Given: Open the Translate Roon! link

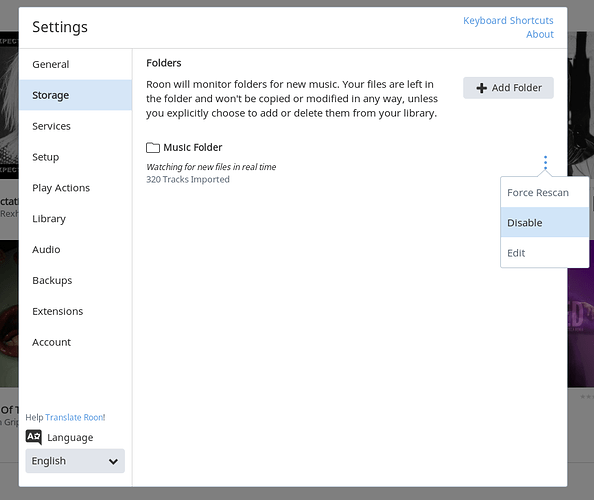Looking at the screenshot, I should click(x=75, y=417).
